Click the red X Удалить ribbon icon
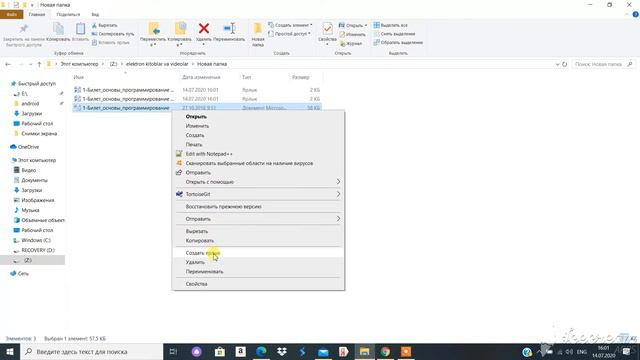Image resolution: width=640 pixels, height=360 pixels. (204, 29)
